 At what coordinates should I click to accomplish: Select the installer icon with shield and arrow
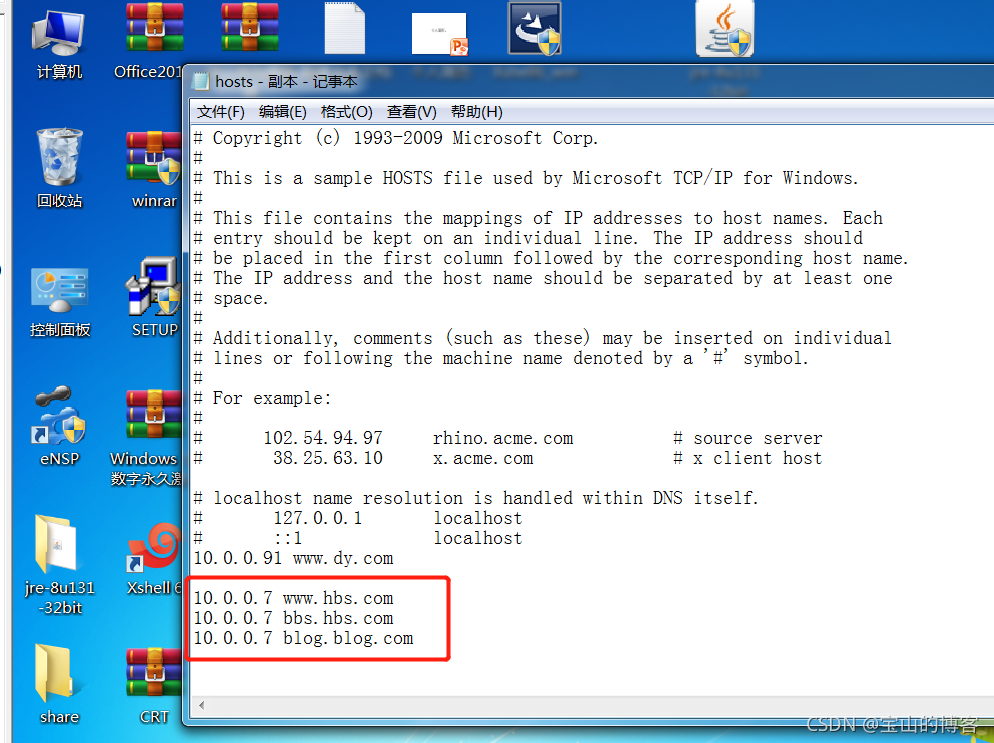click(534, 29)
